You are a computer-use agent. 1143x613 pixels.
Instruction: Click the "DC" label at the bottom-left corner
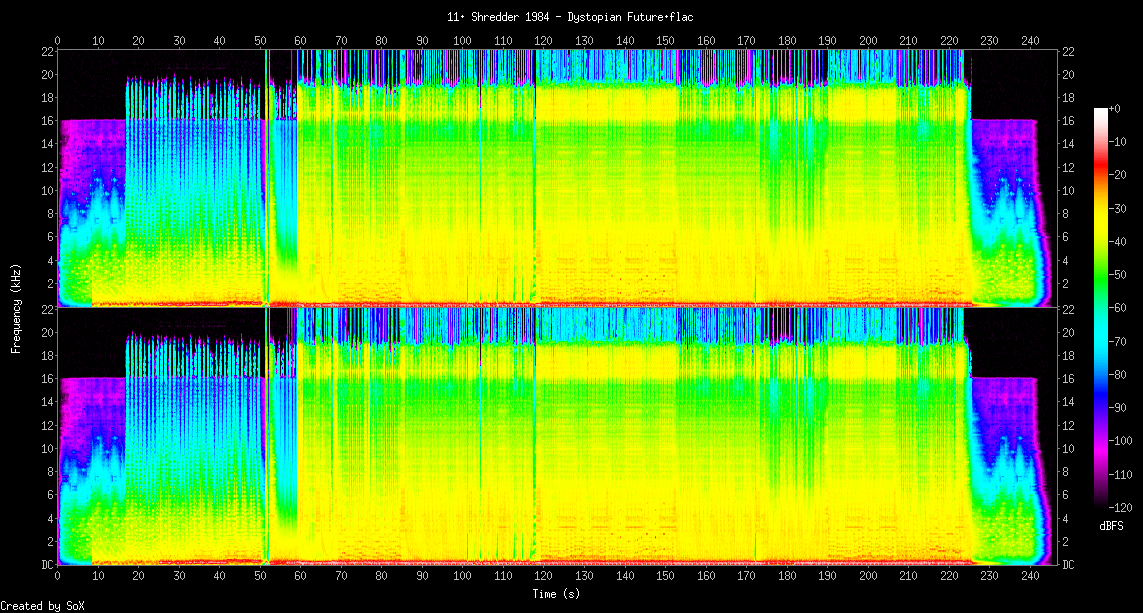coord(47,565)
